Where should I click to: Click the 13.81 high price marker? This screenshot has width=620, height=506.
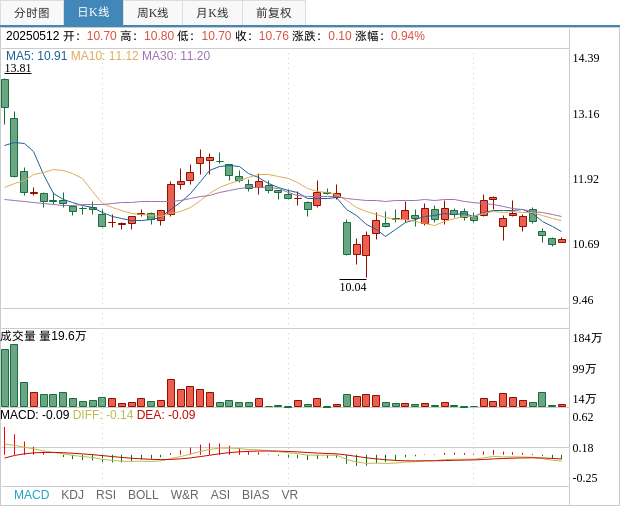coord(18,68)
